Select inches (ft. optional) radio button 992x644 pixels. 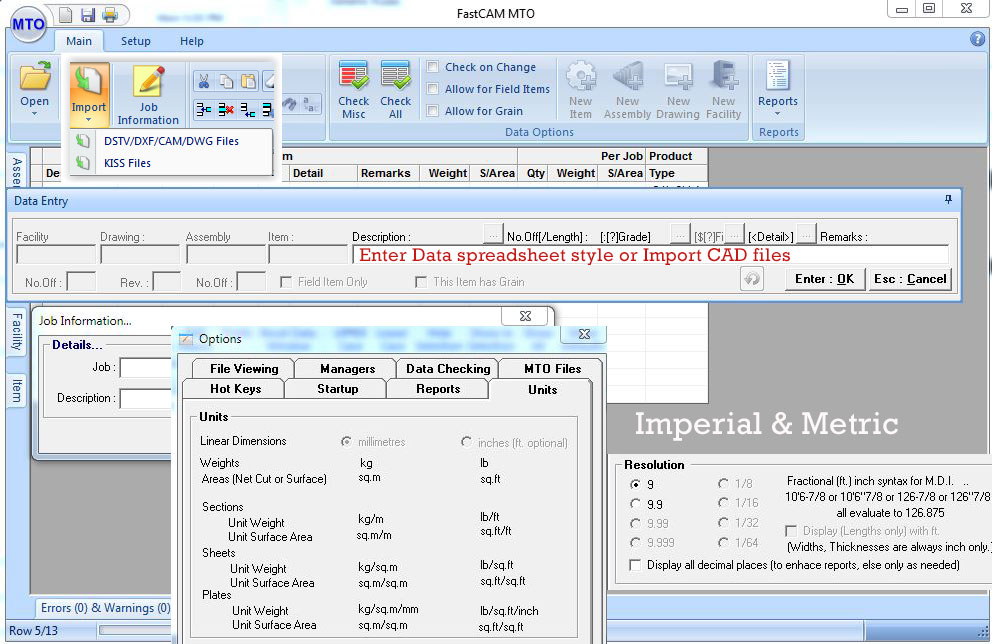(x=466, y=442)
